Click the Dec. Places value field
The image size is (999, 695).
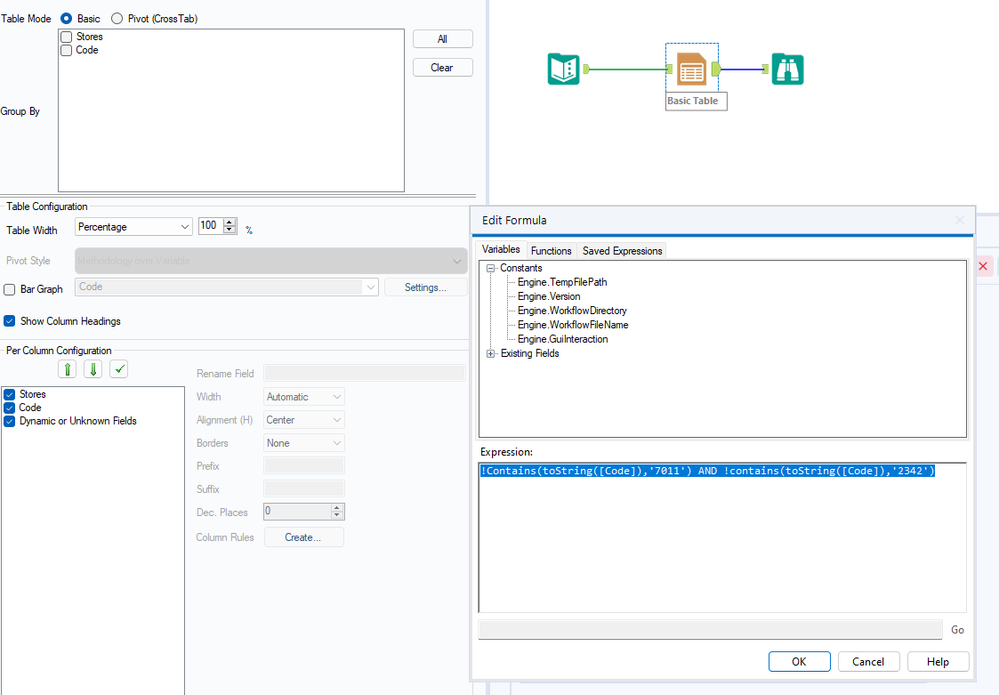298,512
